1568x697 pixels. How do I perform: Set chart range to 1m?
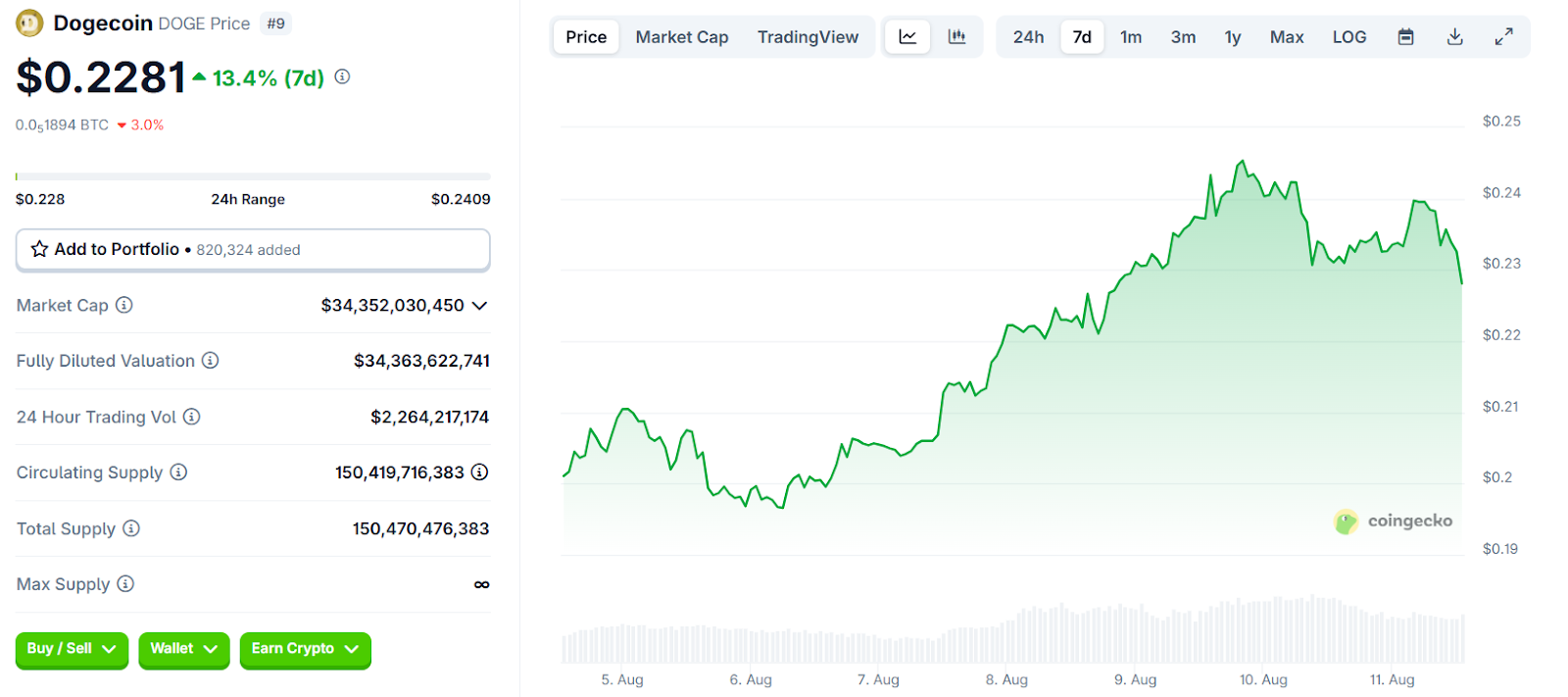tap(1131, 37)
